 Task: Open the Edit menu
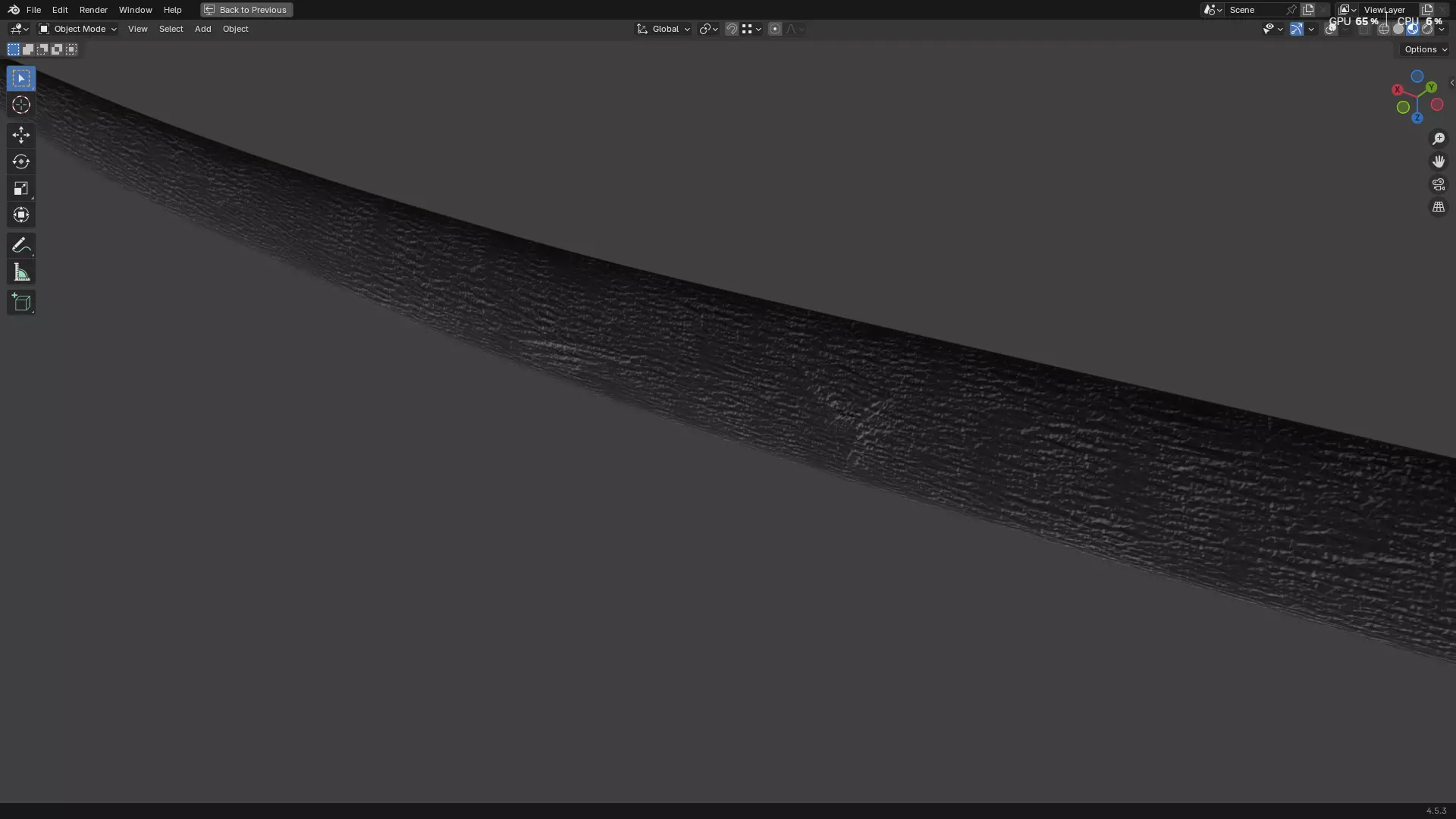tap(60, 10)
